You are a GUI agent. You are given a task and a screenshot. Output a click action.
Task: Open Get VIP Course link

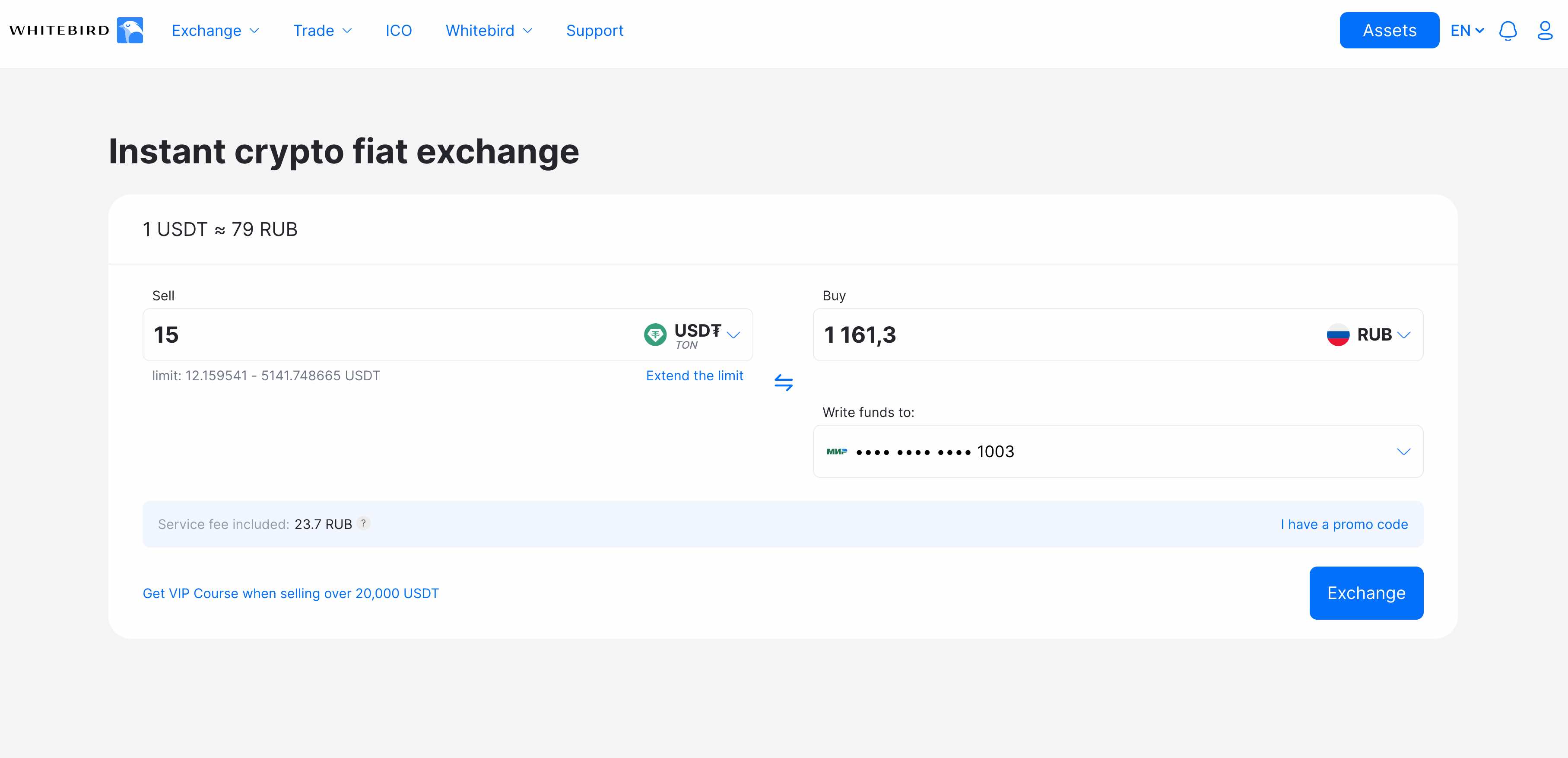[290, 593]
